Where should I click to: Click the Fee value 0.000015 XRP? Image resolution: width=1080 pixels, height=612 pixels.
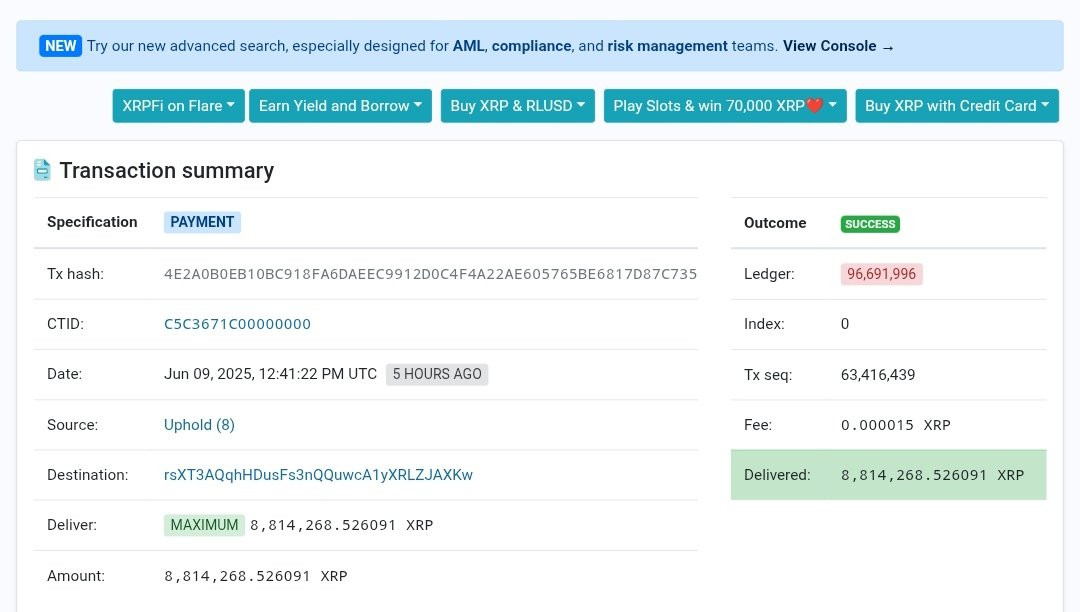tap(895, 425)
